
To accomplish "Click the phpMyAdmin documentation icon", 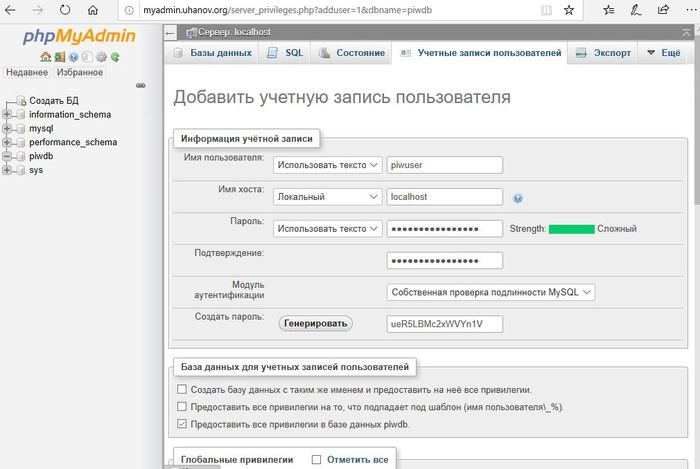I will click(73, 57).
